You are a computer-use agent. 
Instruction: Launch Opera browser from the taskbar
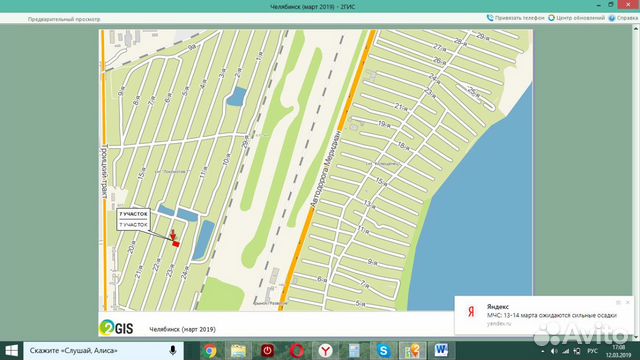(x=297, y=351)
